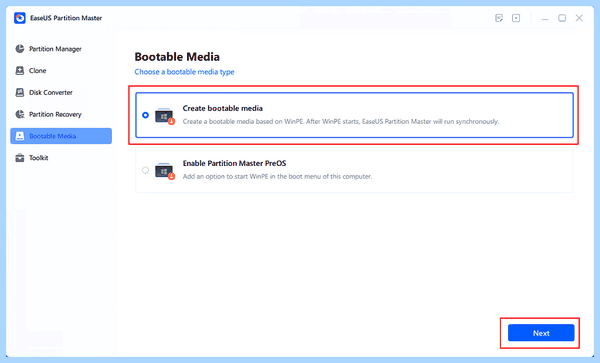Maximize the EaseUS Partition Master window

click(x=562, y=18)
